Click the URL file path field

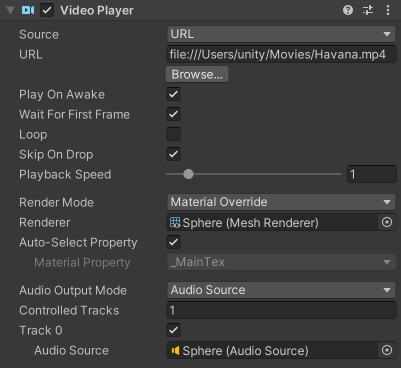(282, 54)
